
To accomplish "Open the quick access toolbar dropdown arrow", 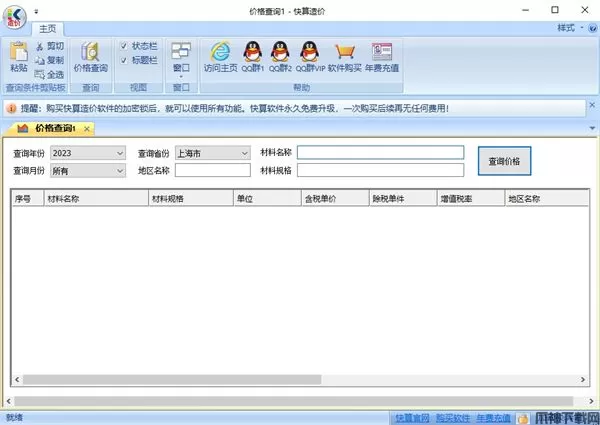I will pyautogui.click(x=36, y=11).
